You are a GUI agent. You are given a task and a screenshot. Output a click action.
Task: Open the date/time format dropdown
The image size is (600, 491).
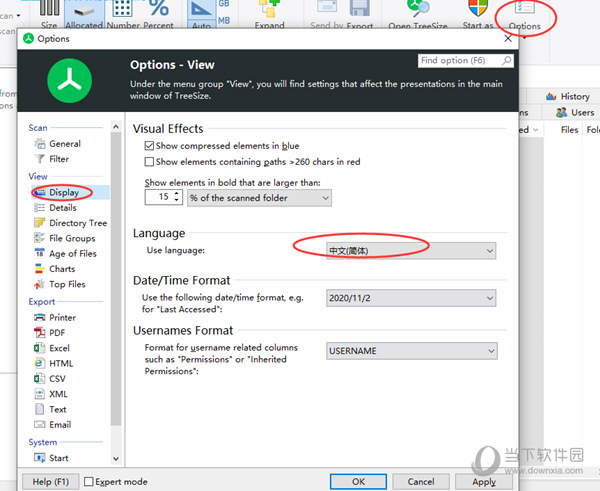pos(411,298)
